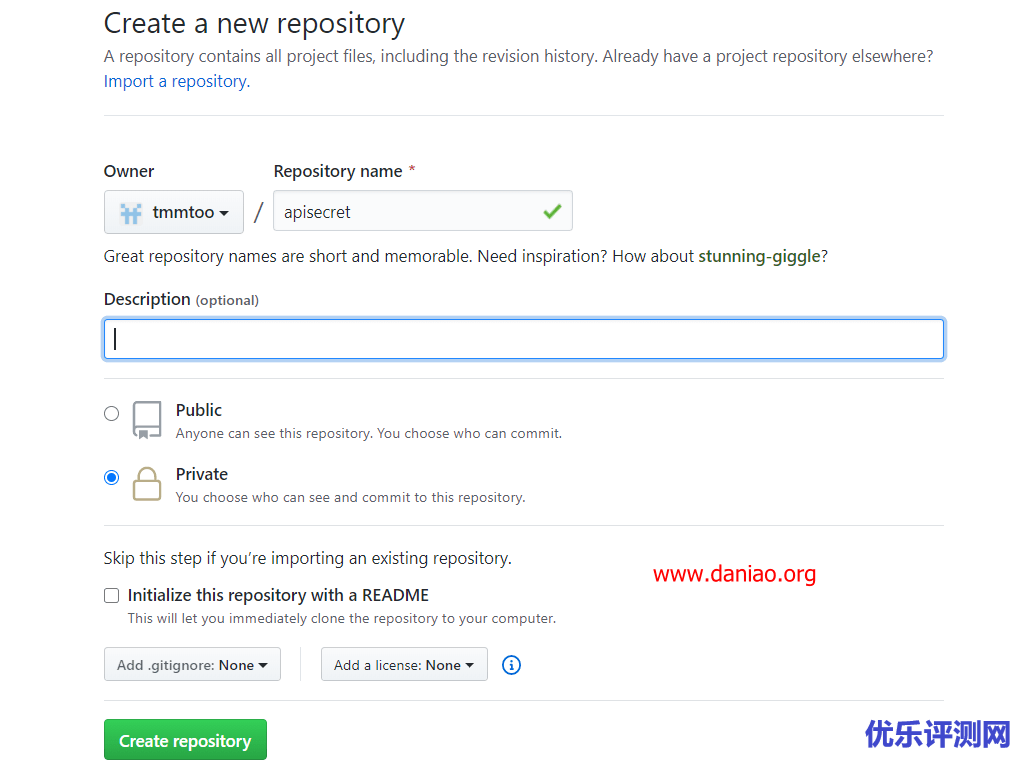The height and width of the screenshot is (761, 1024).
Task: Click the Public option label
Action: 199,410
